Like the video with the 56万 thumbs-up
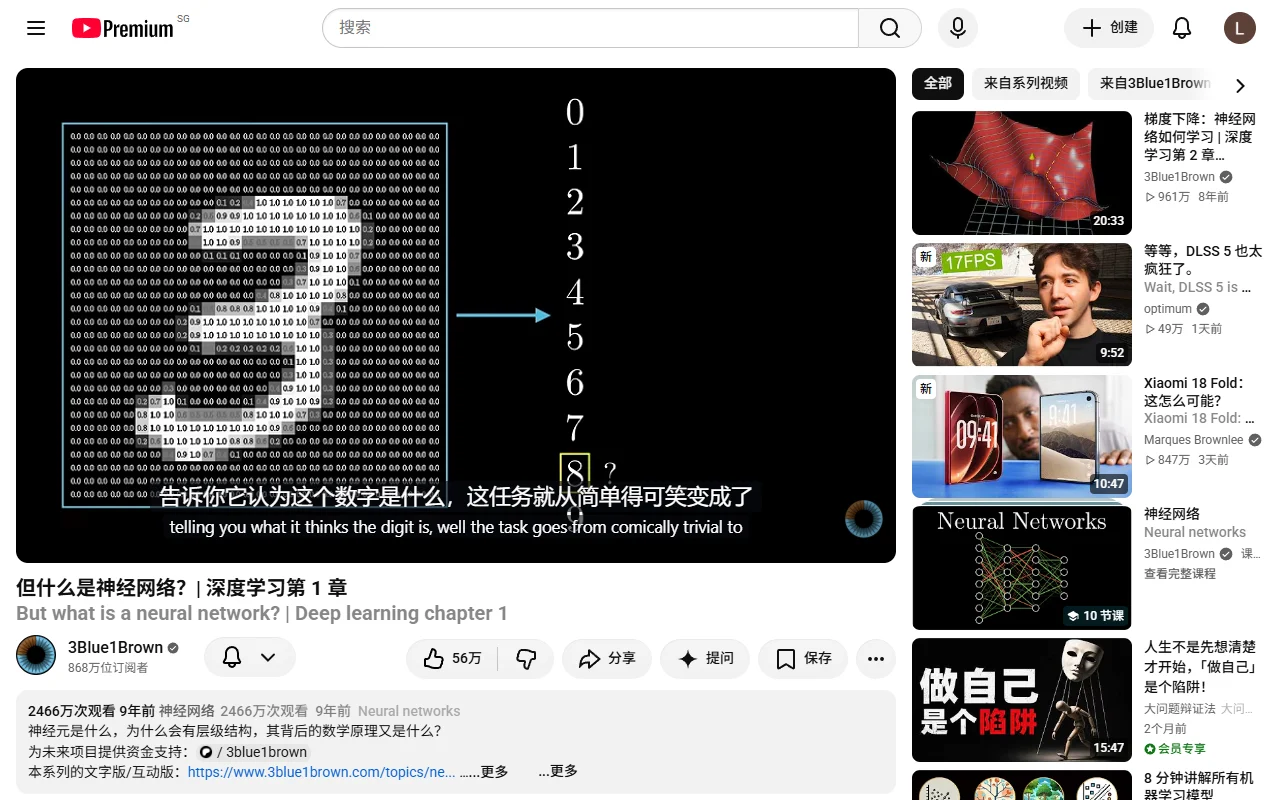 click(452, 658)
